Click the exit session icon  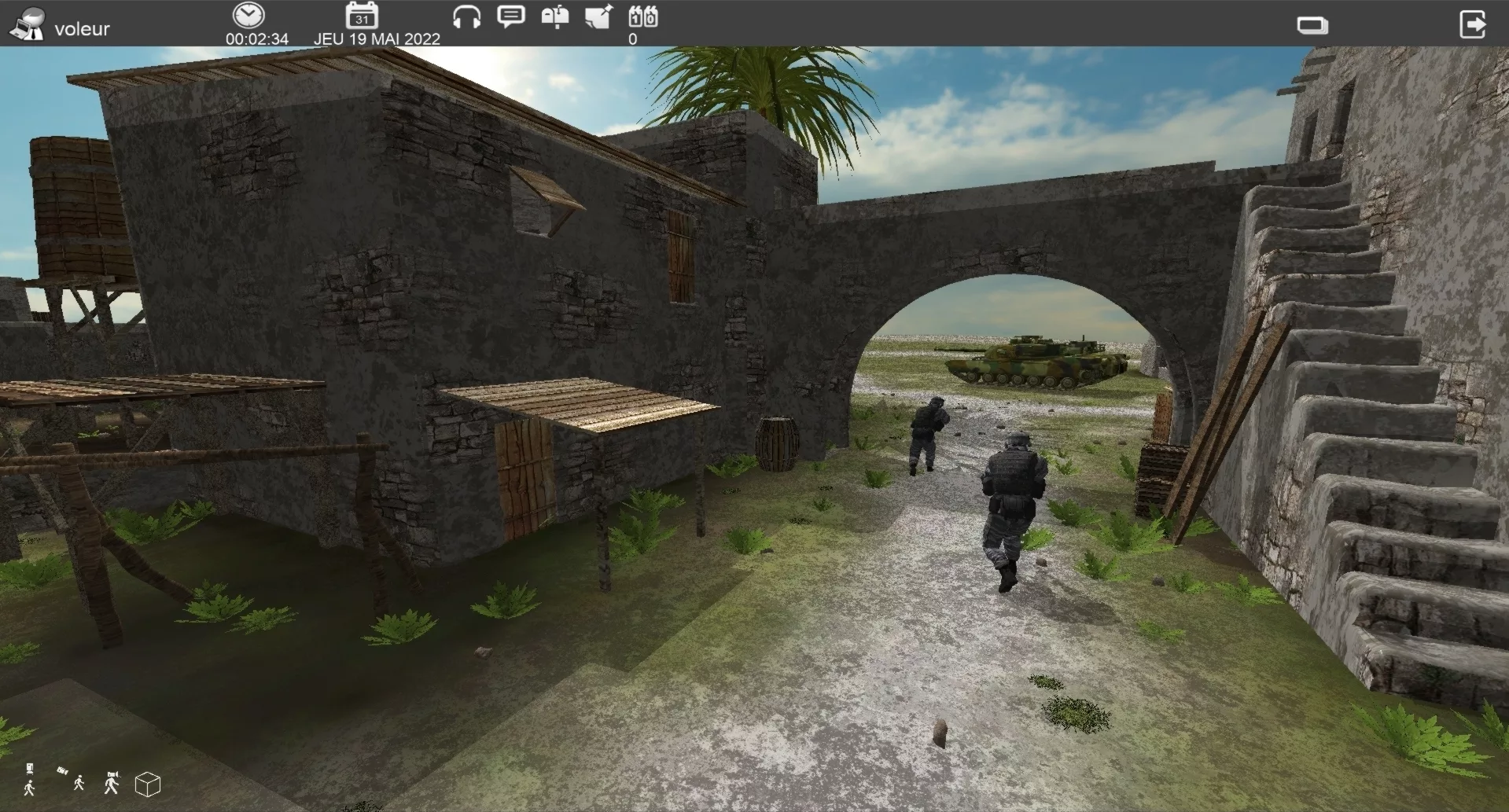tap(1473, 24)
